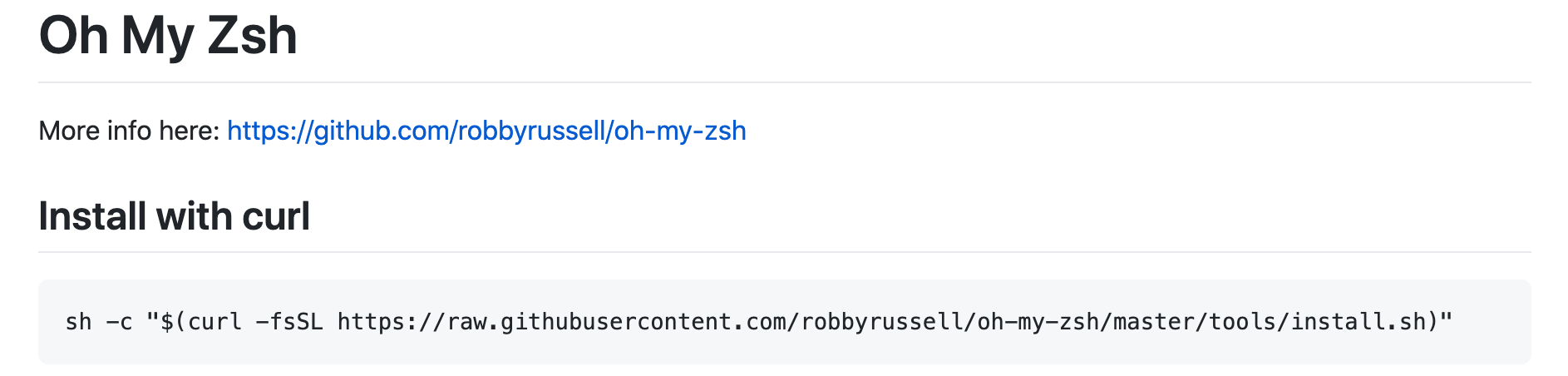
Task: Click the word "Install" in the subheading
Action: (93, 216)
